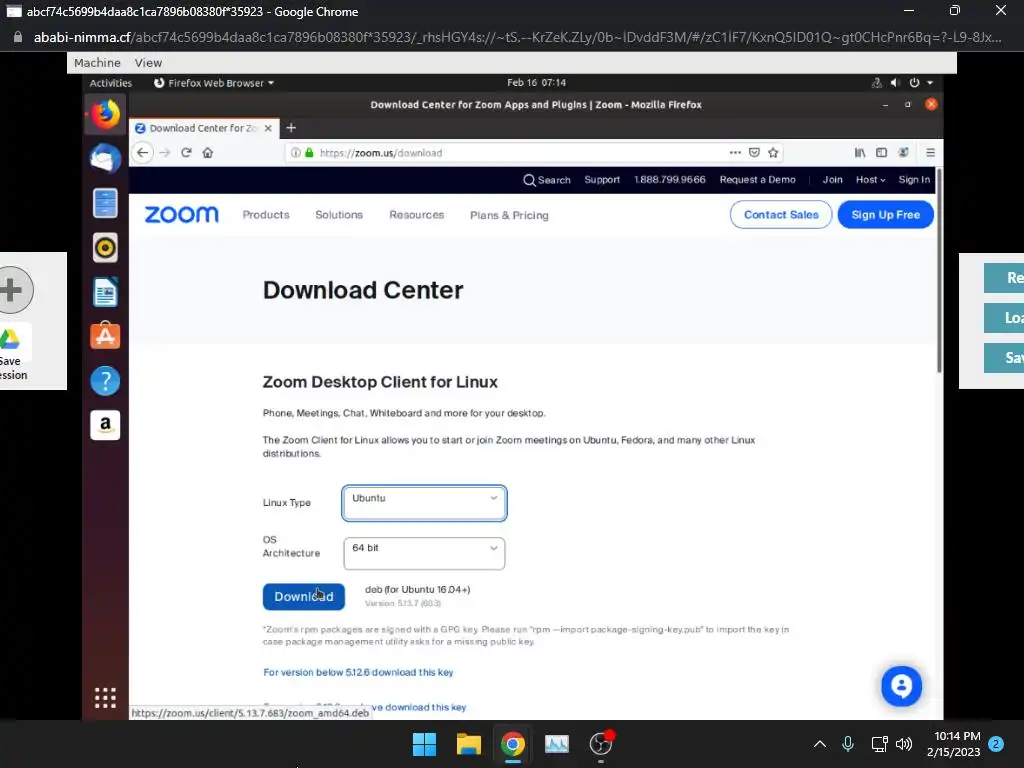This screenshot has width=1024, height=768.
Task: Launch LibreOffice Writer from the dock
Action: coord(105,292)
